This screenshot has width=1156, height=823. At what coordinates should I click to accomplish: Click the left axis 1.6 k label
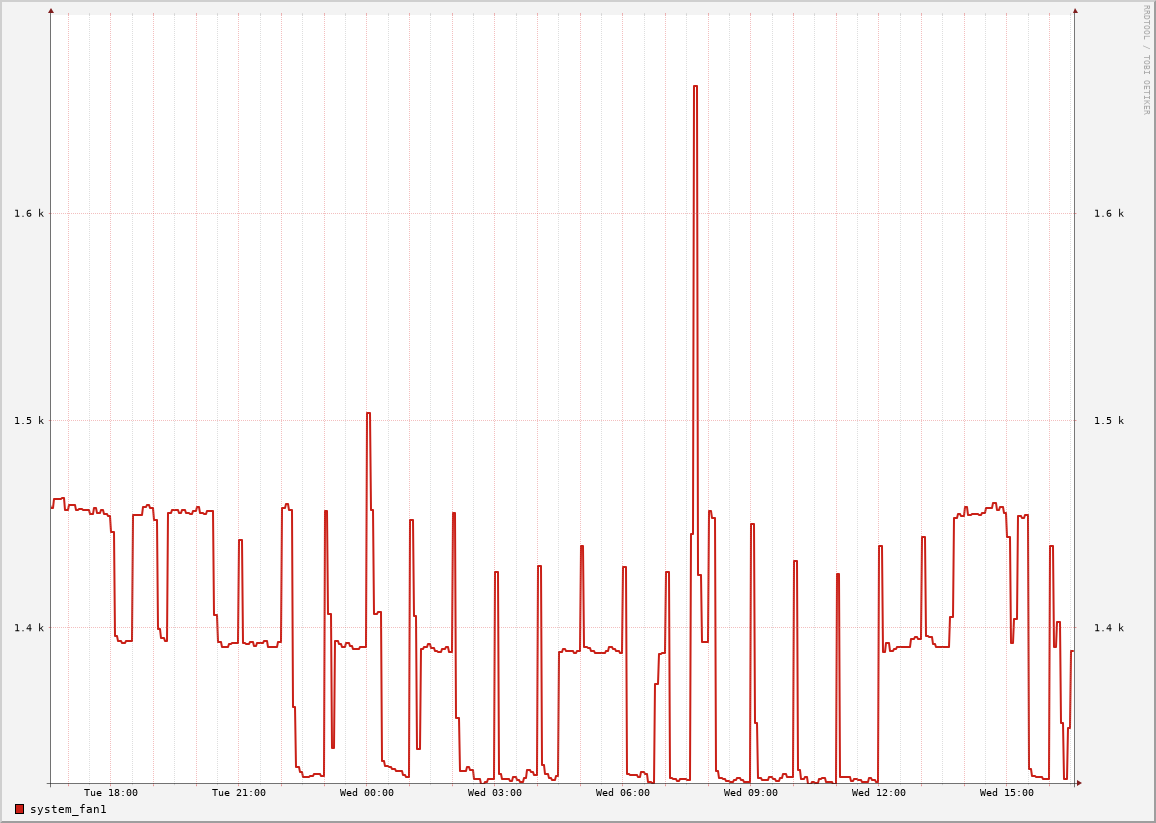(29, 213)
